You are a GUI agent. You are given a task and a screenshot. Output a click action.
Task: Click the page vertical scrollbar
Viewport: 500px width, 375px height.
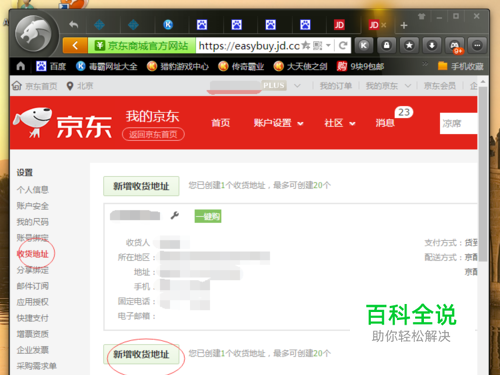tap(483, 173)
